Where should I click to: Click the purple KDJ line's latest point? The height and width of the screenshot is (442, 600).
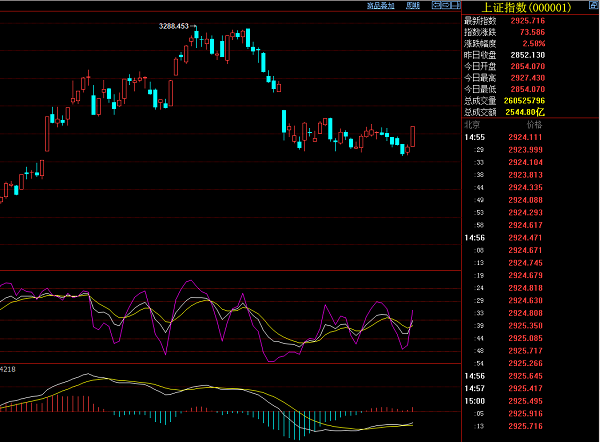point(412,311)
